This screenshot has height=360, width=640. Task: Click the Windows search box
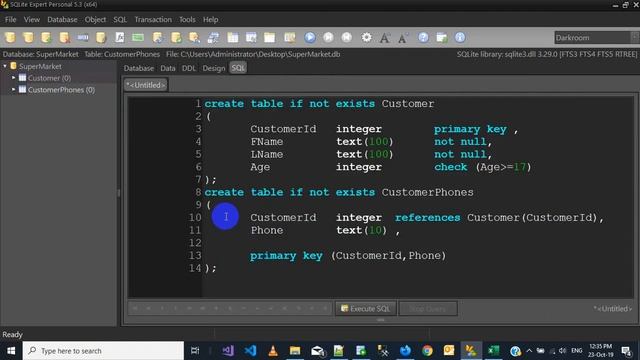pos(103,351)
